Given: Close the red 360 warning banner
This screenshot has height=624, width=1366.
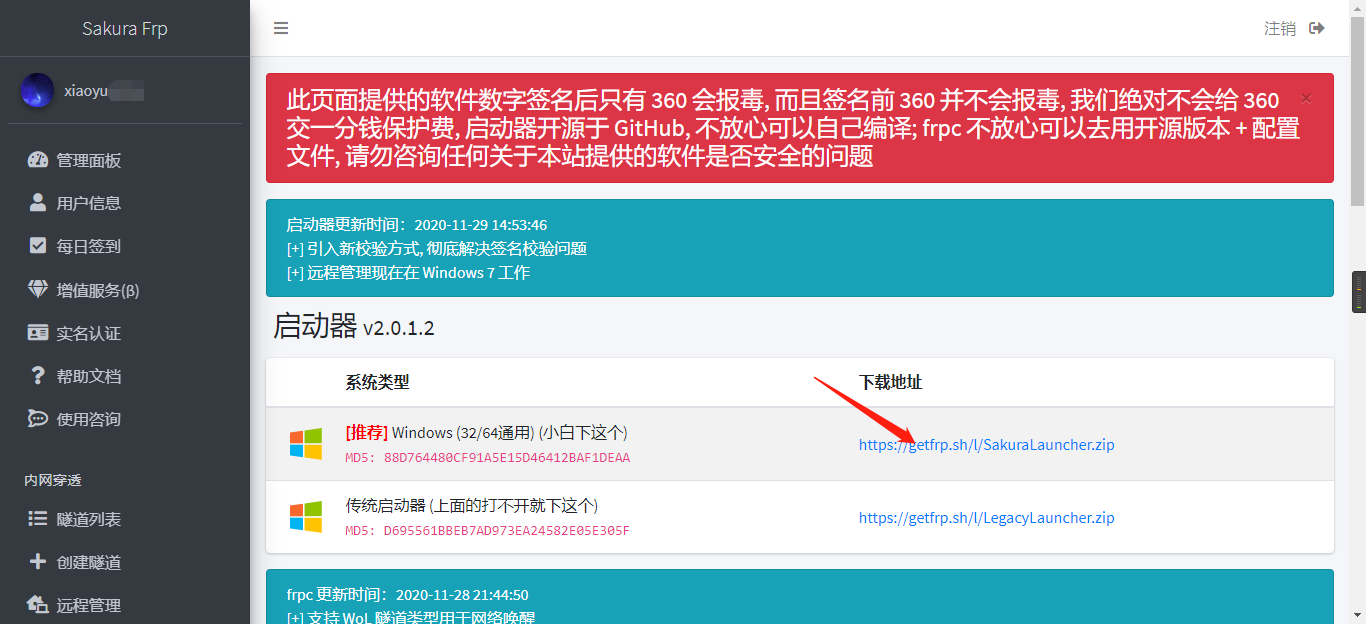Looking at the screenshot, I should pos(1306,99).
